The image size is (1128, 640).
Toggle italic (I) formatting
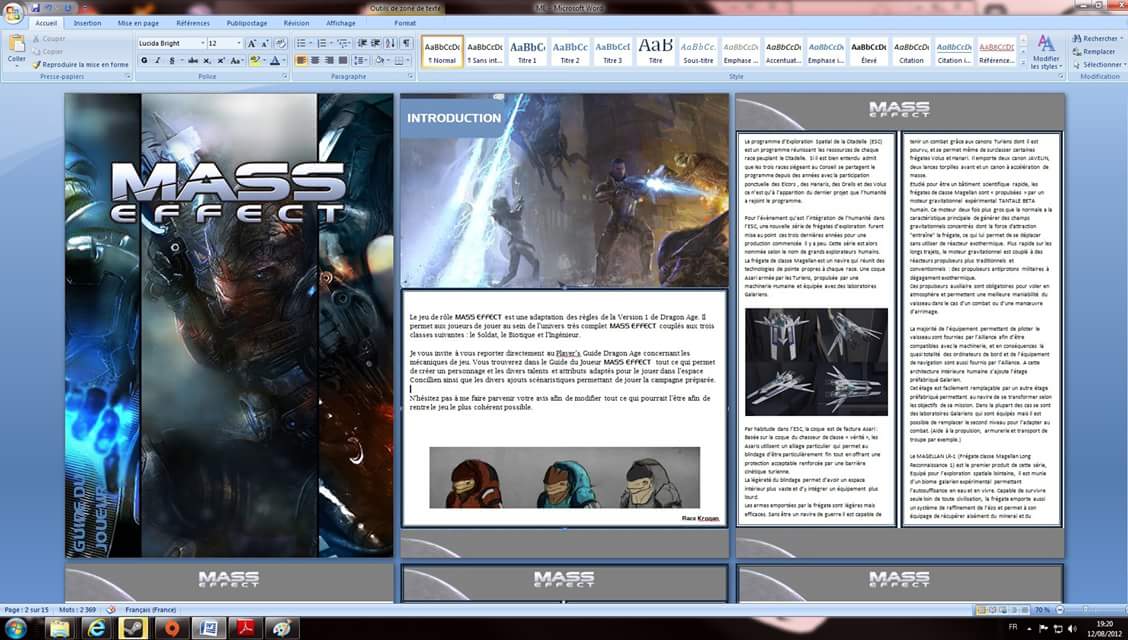pos(158,60)
